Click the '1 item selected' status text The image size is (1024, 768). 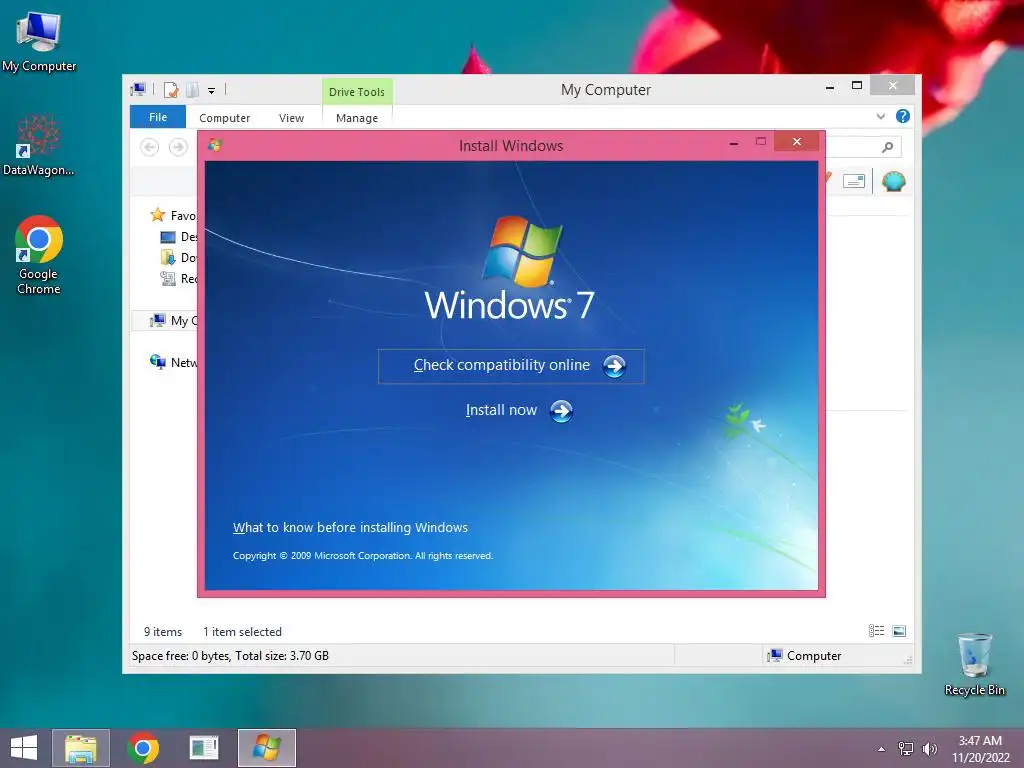[x=242, y=632]
